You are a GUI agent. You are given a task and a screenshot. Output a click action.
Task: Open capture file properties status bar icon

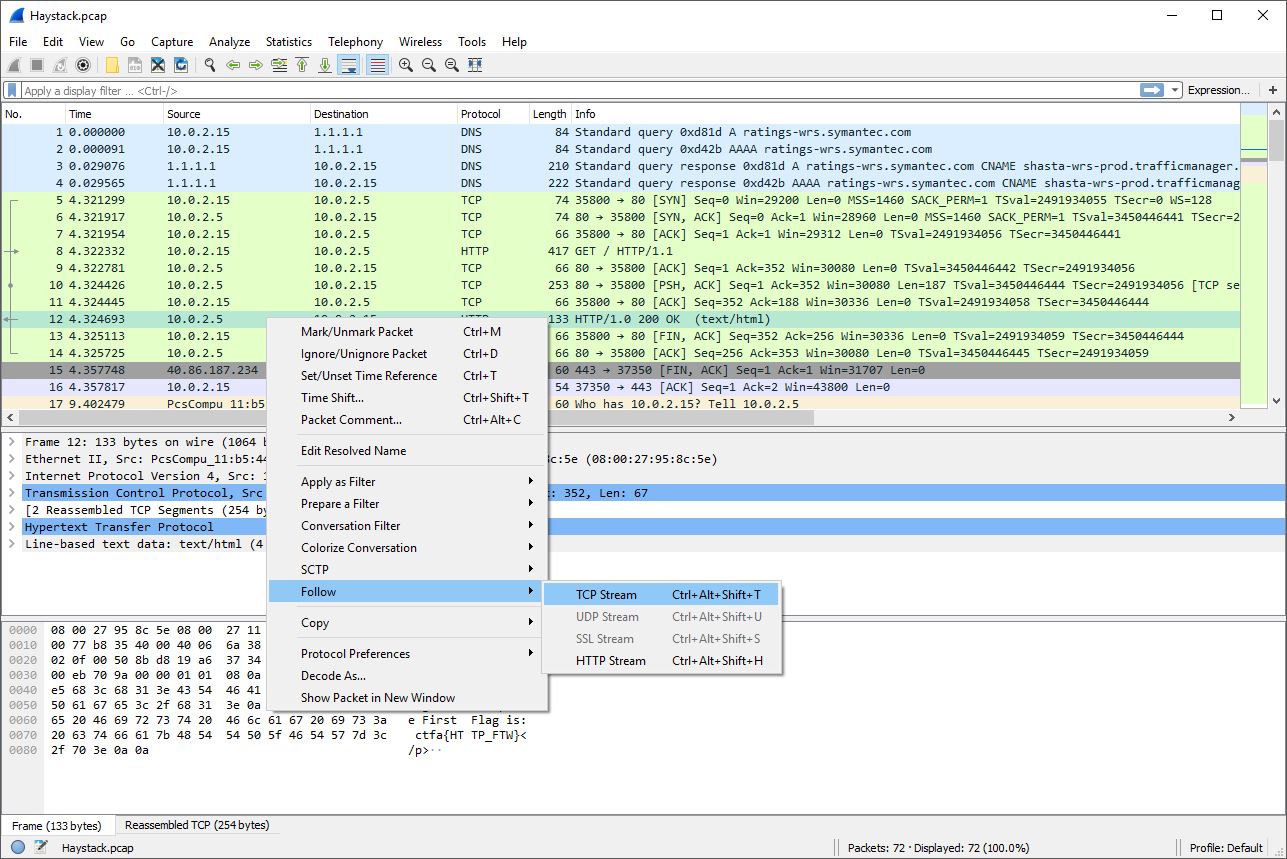tap(41, 847)
